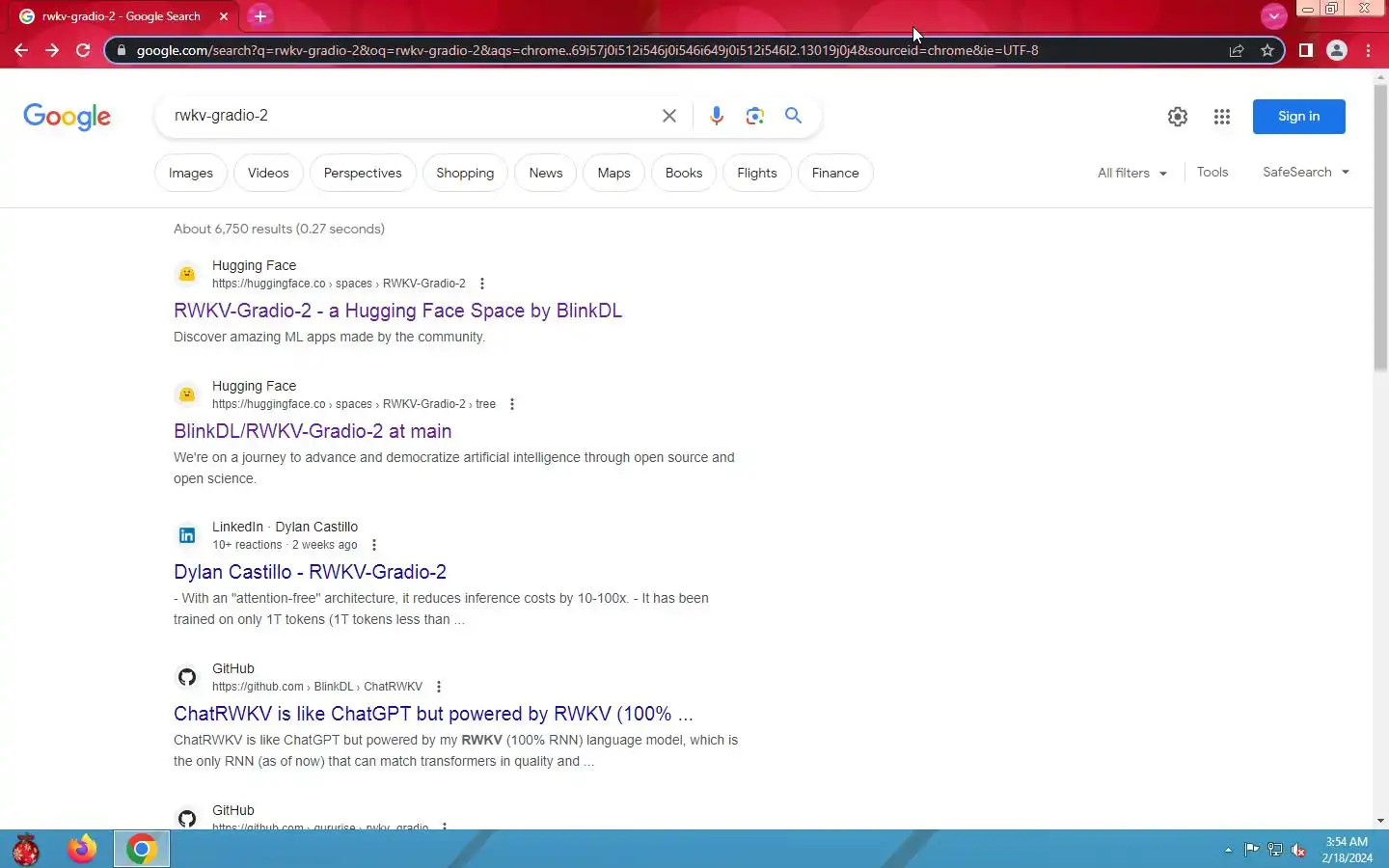Switch to the Flights filter

pos(757,173)
